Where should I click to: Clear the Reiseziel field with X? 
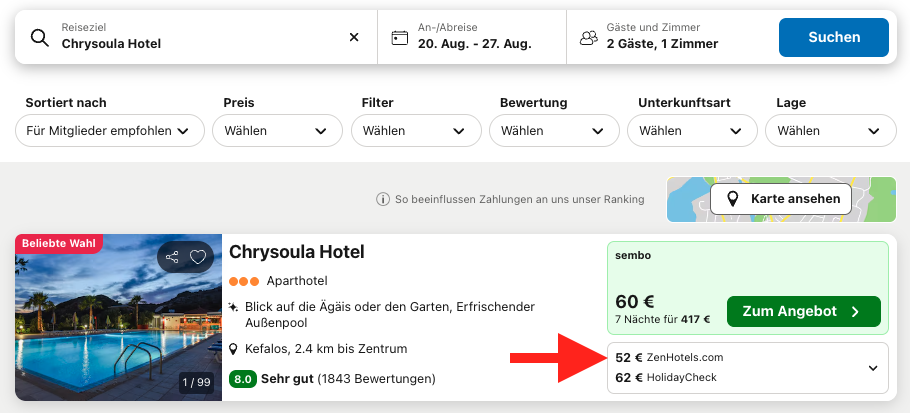(x=354, y=37)
